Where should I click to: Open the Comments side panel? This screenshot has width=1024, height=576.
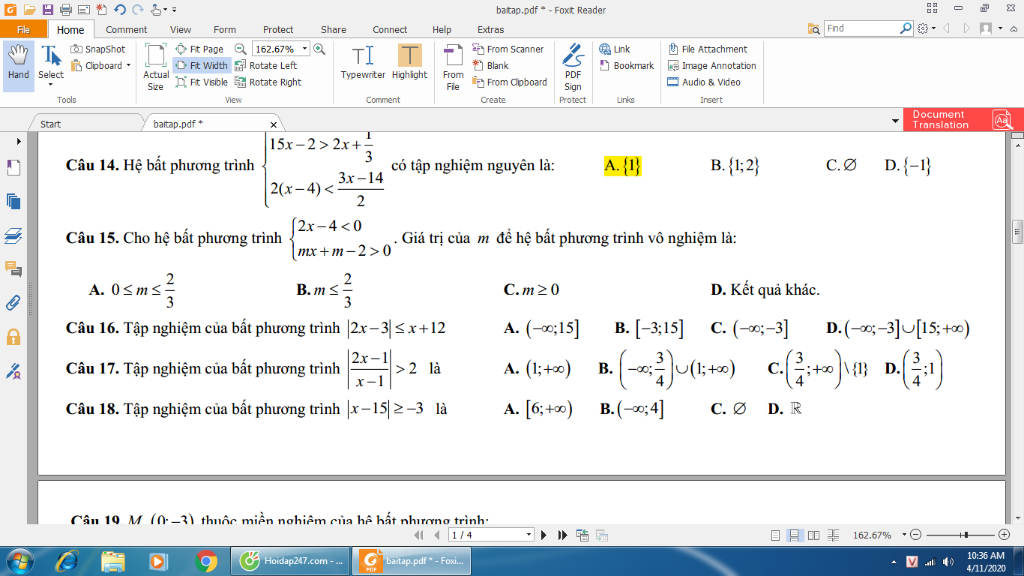[x=13, y=269]
